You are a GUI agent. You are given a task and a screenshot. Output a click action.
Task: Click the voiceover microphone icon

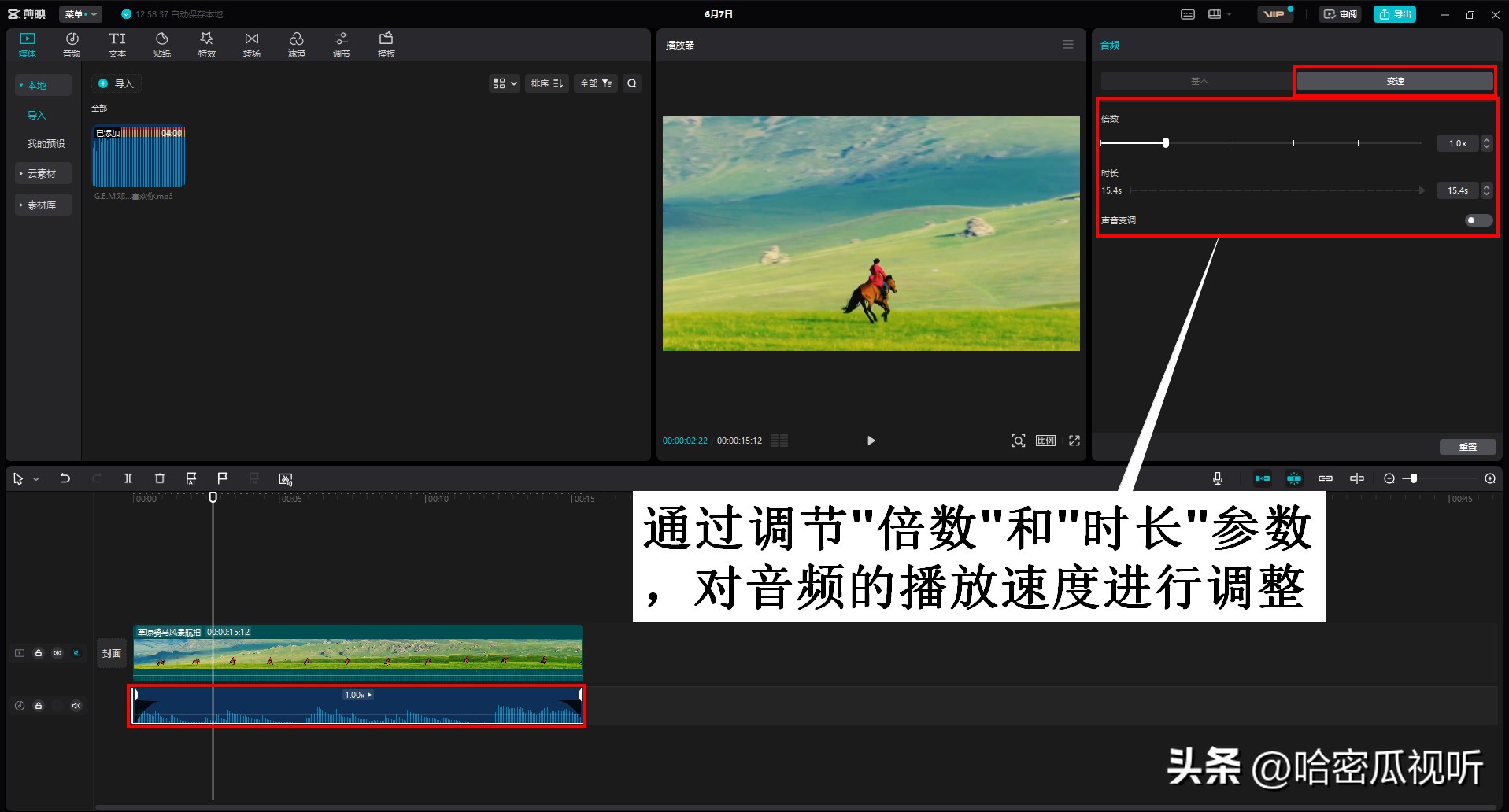[1217, 478]
